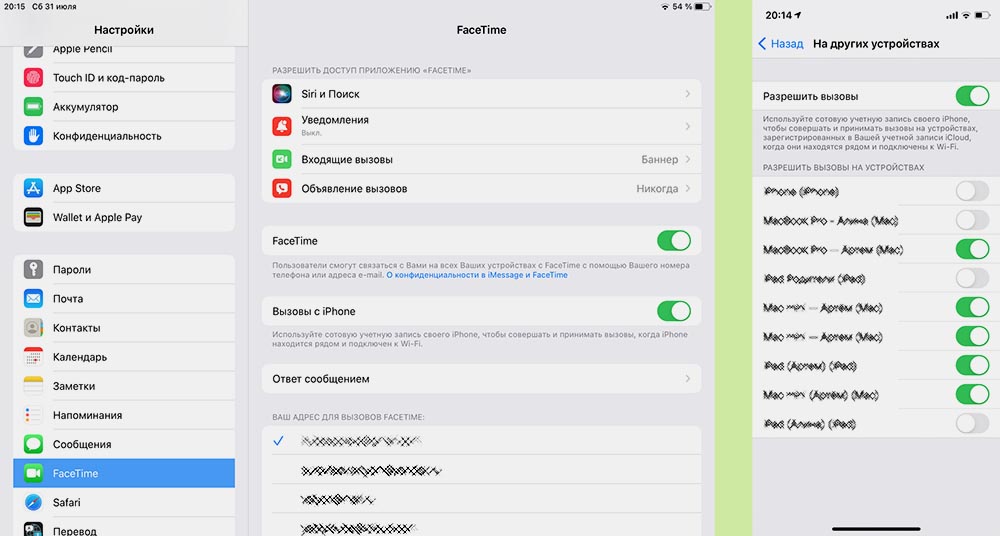1000x536 pixels.
Task: Disable calls on iPad (Артём)
Action: (x=973, y=366)
